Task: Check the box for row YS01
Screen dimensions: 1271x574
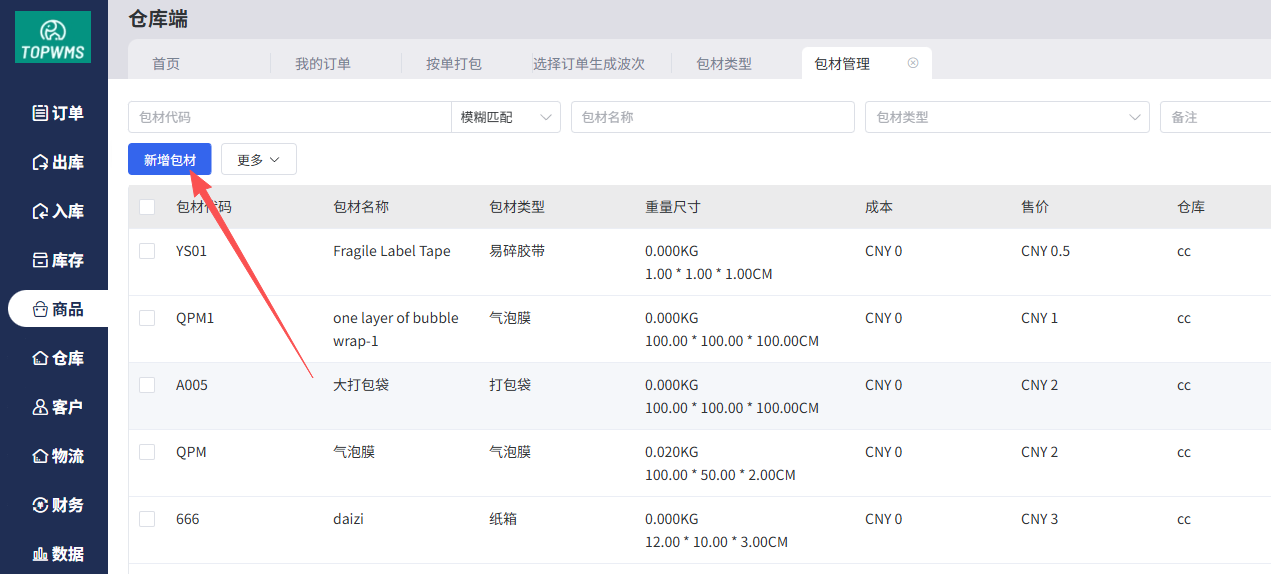Action: point(147,251)
